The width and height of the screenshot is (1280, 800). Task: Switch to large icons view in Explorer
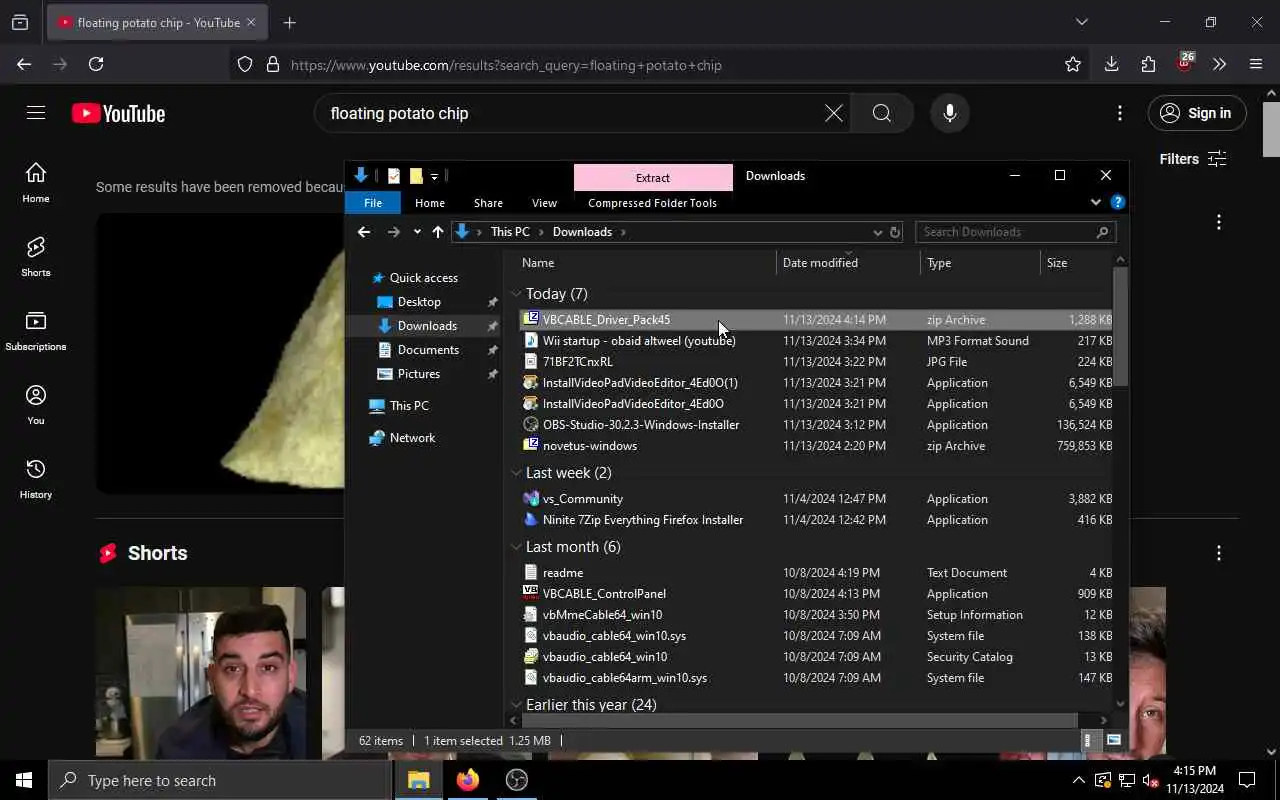pyautogui.click(x=1114, y=741)
